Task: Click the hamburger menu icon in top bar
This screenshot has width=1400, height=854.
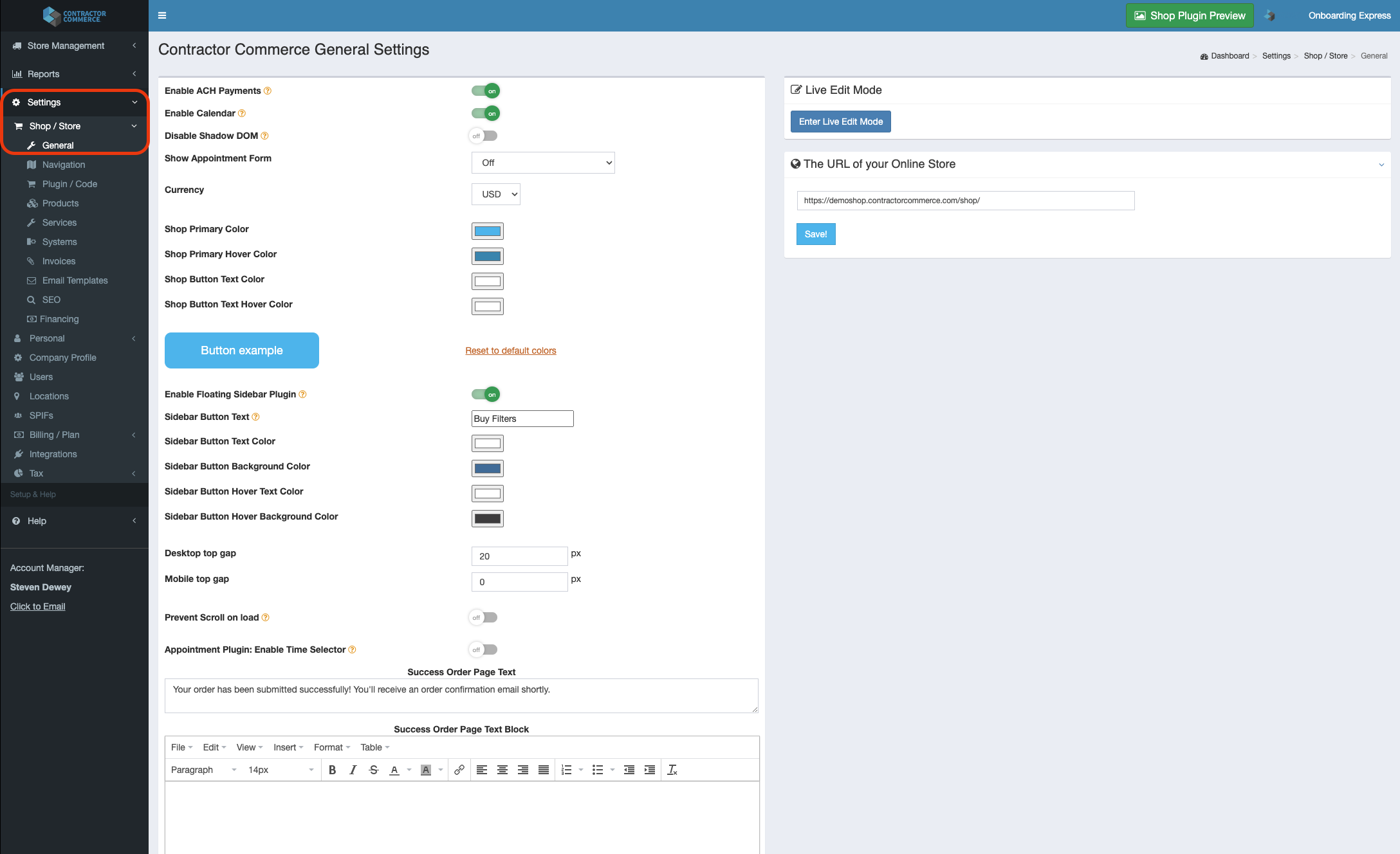Action: (x=162, y=15)
